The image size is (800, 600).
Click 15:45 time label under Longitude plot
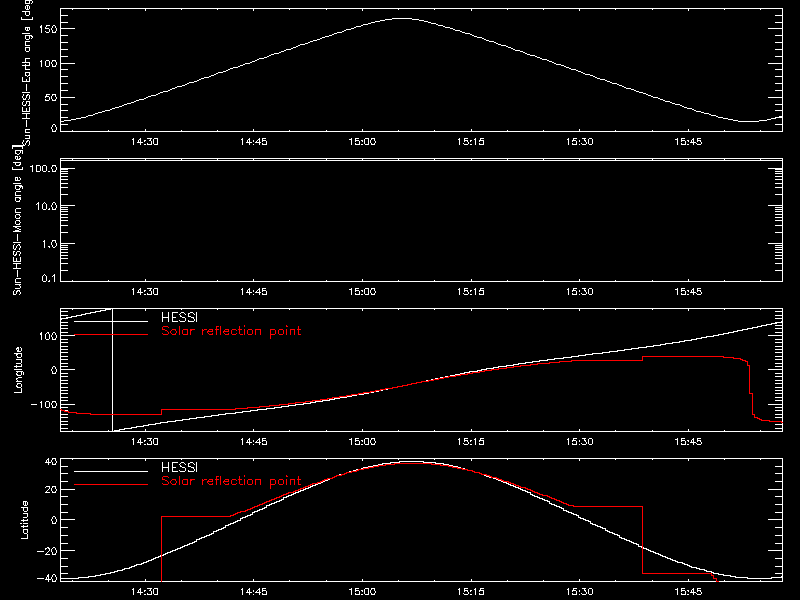tap(688, 442)
